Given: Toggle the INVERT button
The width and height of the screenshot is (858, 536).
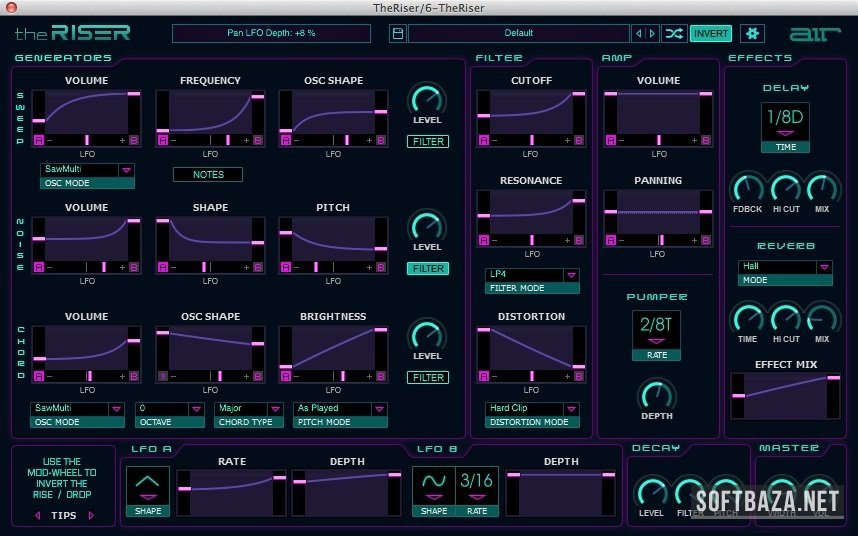Looking at the screenshot, I should tap(710, 33).
